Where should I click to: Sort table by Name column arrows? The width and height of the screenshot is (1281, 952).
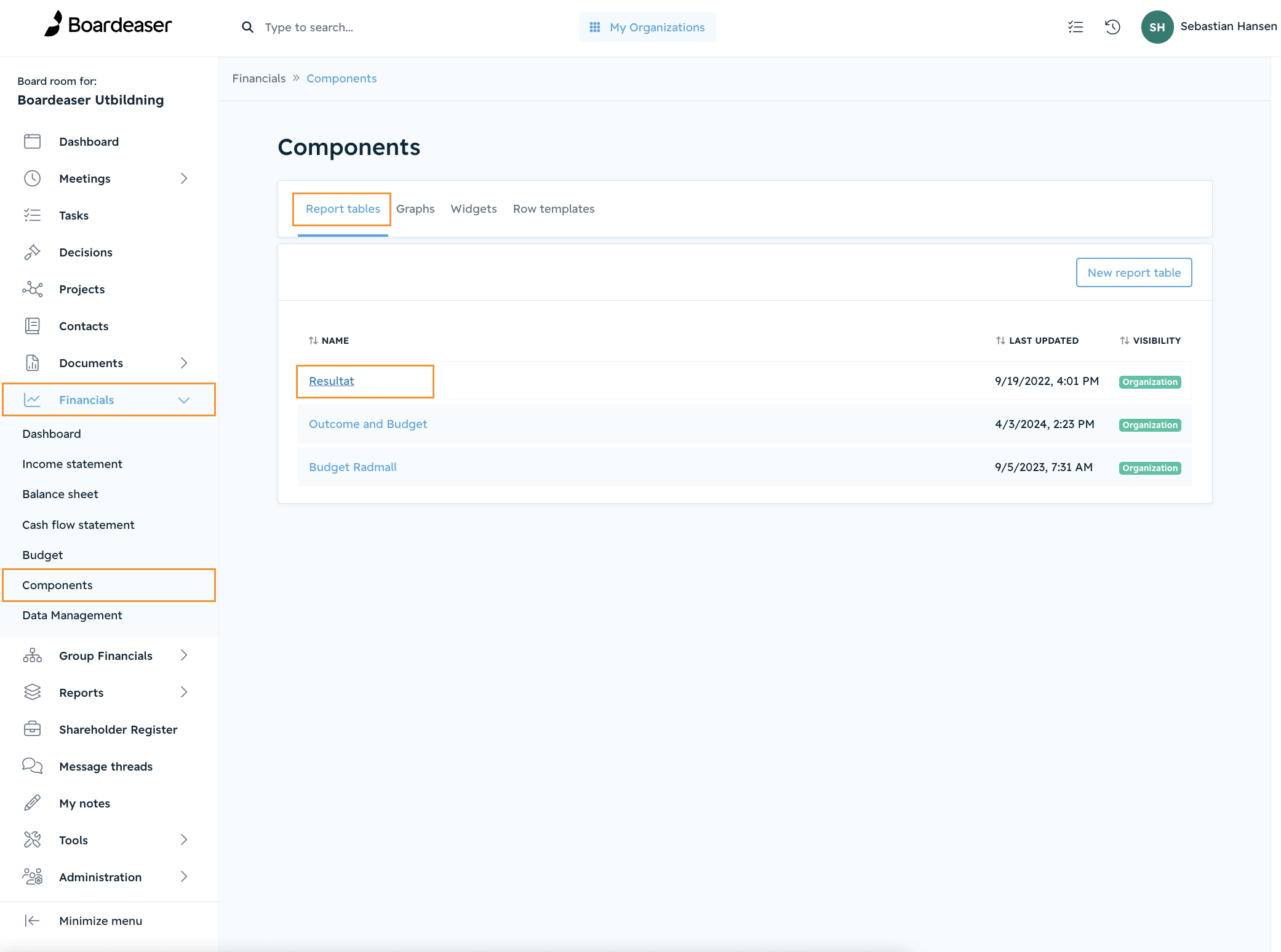pyautogui.click(x=313, y=341)
